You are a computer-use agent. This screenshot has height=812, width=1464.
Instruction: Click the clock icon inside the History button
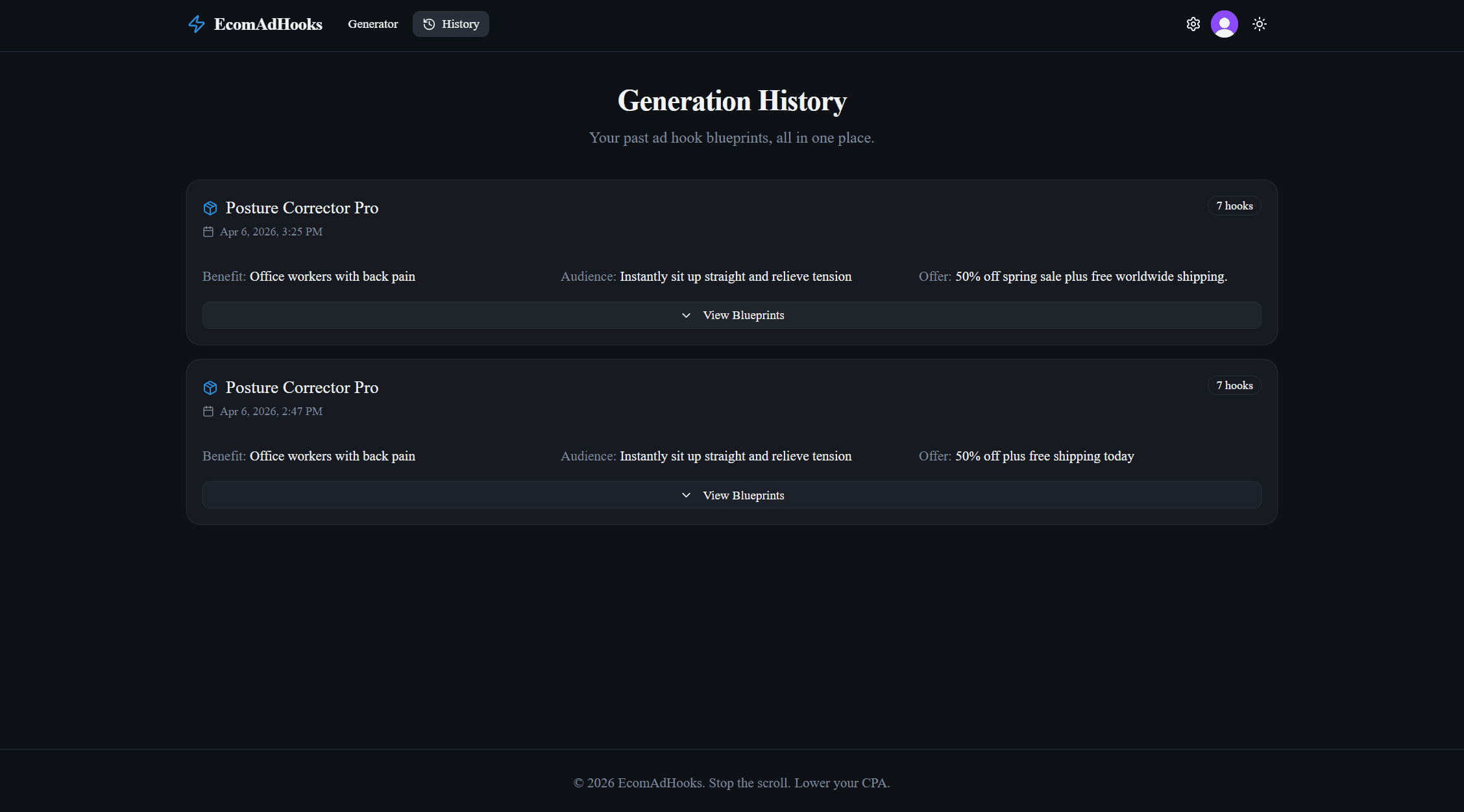pyautogui.click(x=428, y=23)
